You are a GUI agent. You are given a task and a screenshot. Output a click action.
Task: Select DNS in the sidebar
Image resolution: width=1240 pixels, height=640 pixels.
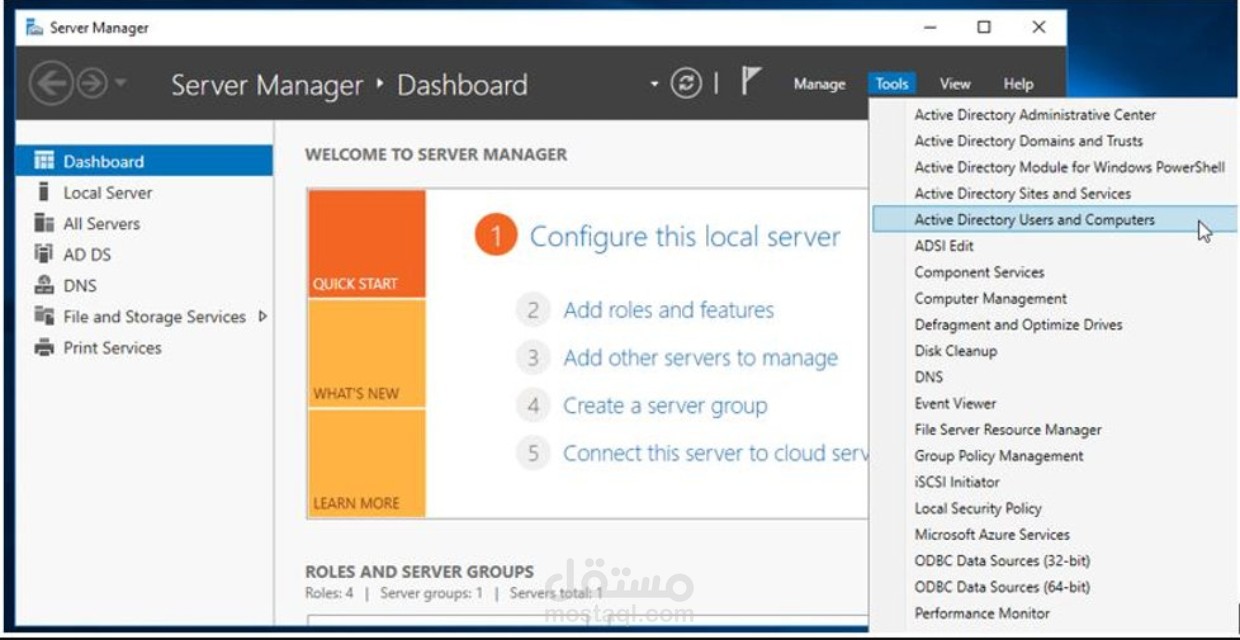[x=144, y=285]
